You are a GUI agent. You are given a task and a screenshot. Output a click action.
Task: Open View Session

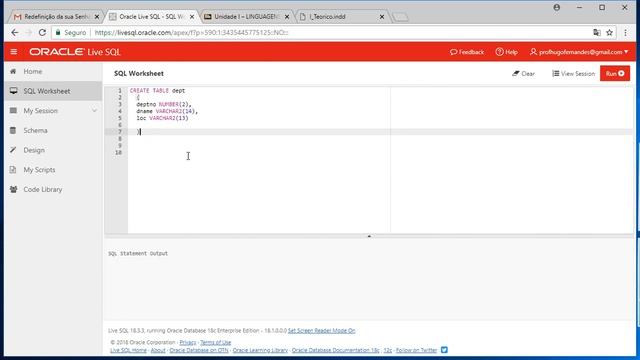[573, 73]
